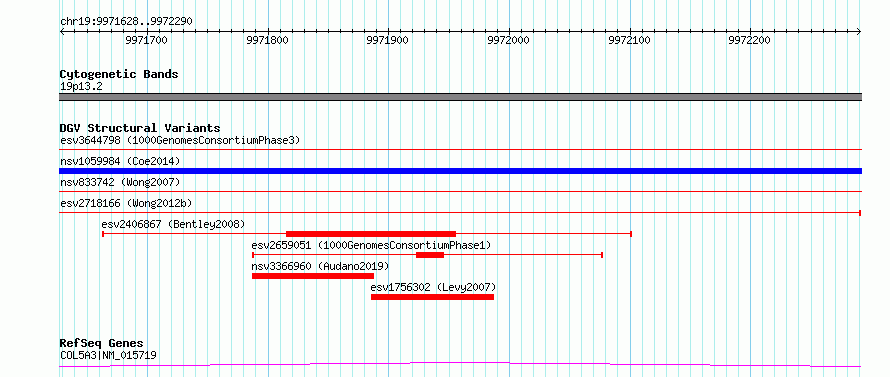
Task: Click the nsv3366960 Audano2019 red bar
Action: (x=313, y=276)
